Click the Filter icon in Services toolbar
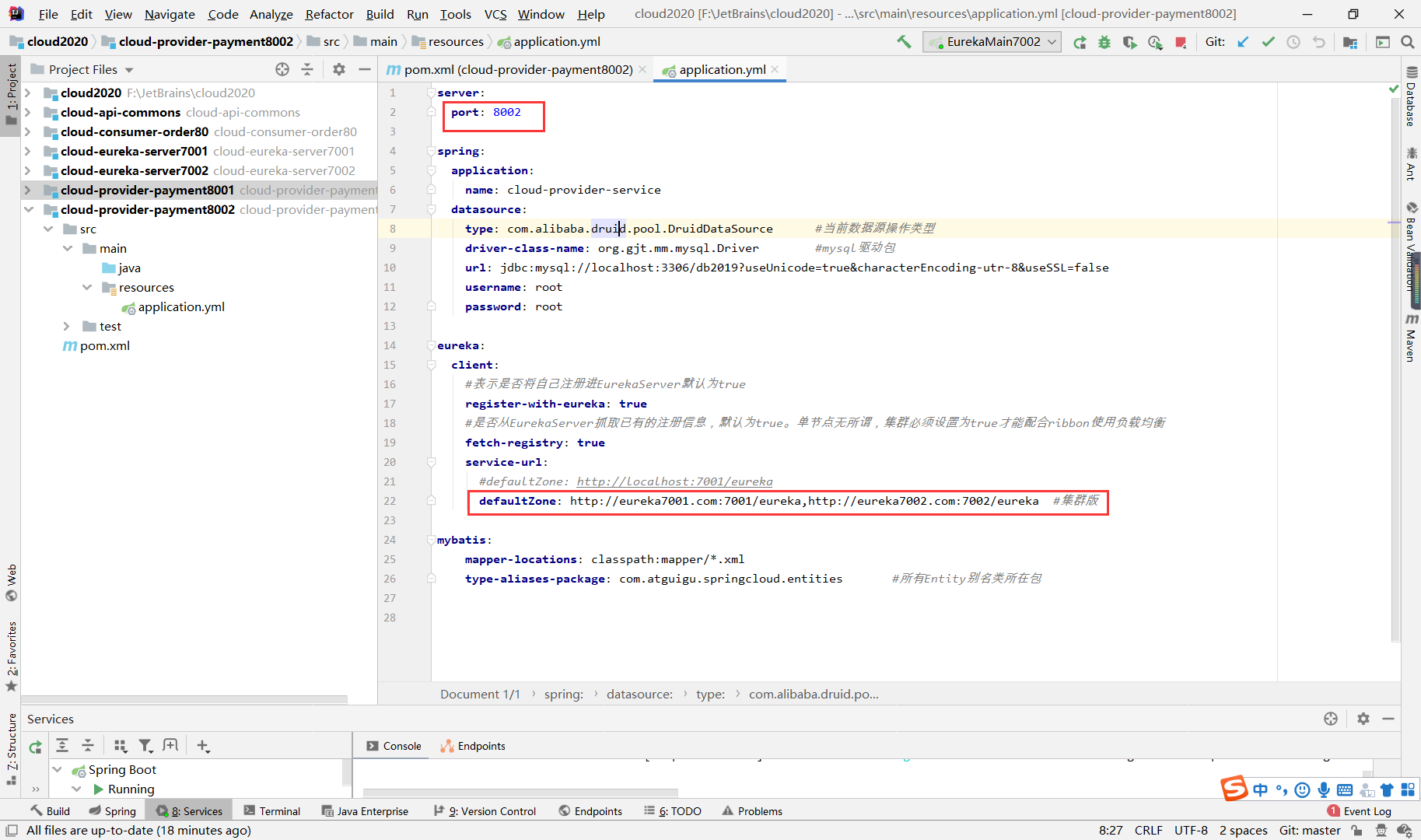 pyautogui.click(x=145, y=746)
